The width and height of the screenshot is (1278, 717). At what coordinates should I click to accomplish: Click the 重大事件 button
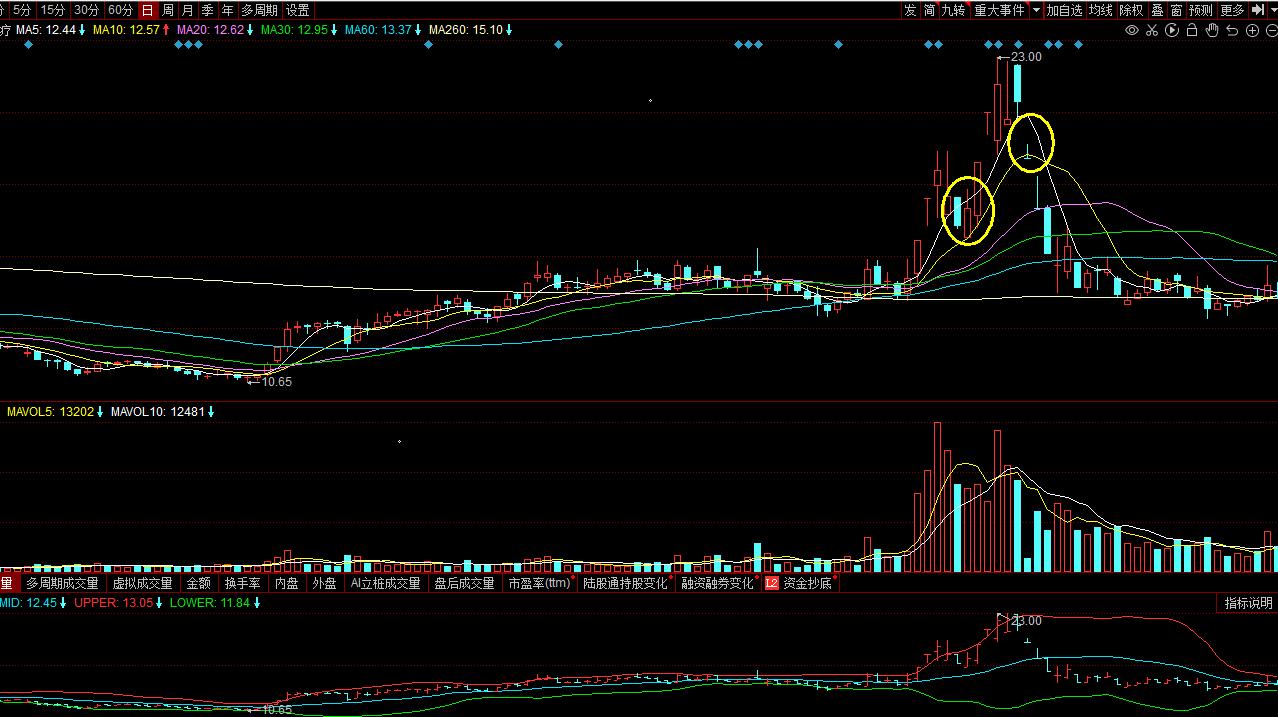click(999, 10)
